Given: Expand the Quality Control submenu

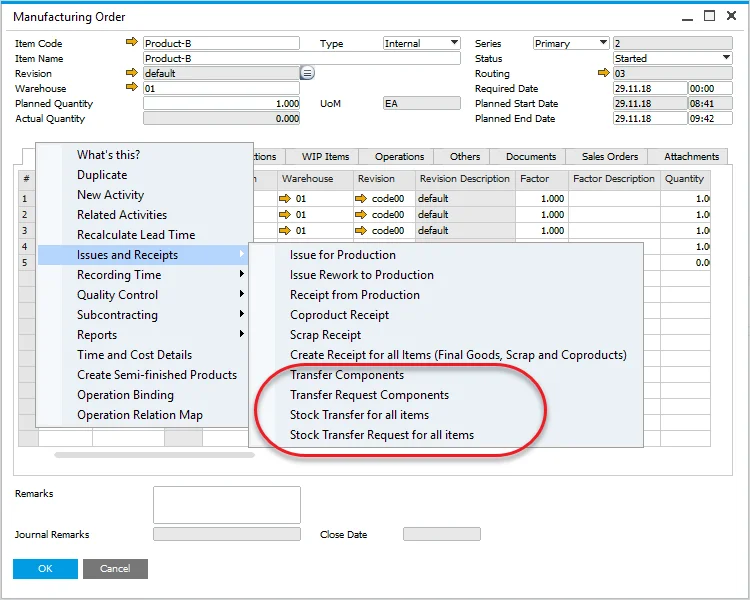Looking at the screenshot, I should click(x=143, y=295).
